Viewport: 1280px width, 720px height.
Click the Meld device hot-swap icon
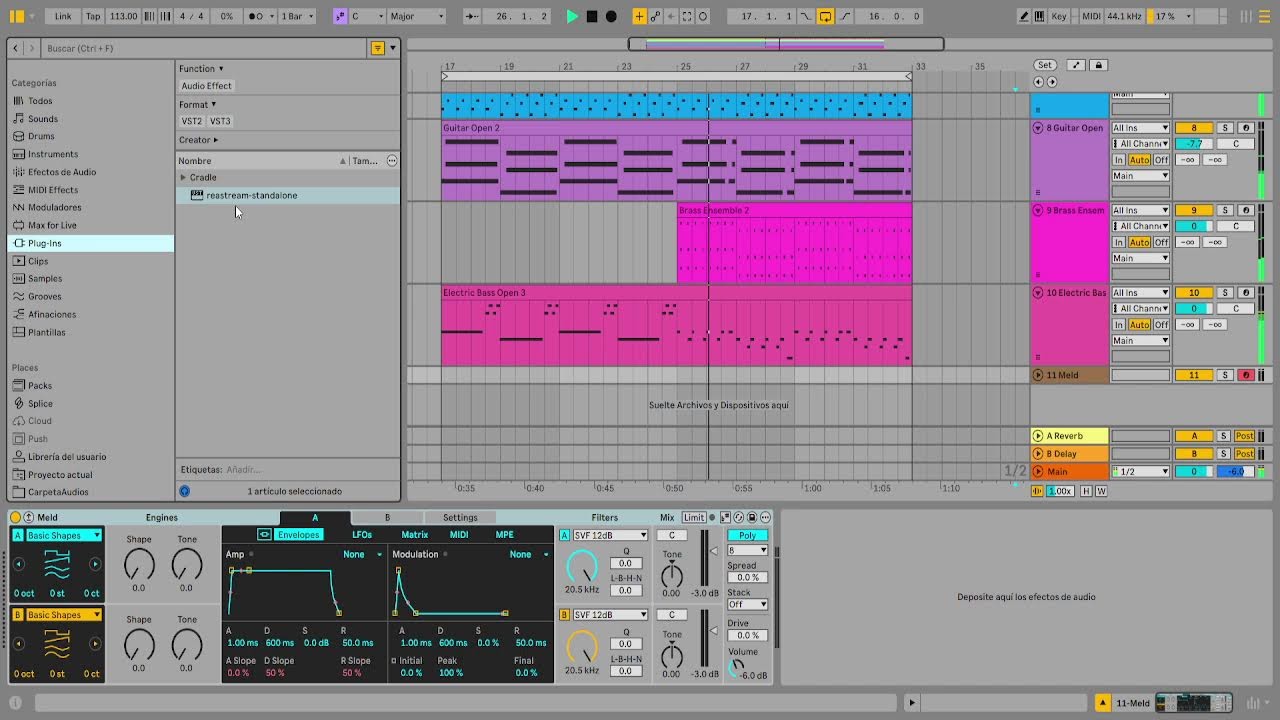click(739, 517)
